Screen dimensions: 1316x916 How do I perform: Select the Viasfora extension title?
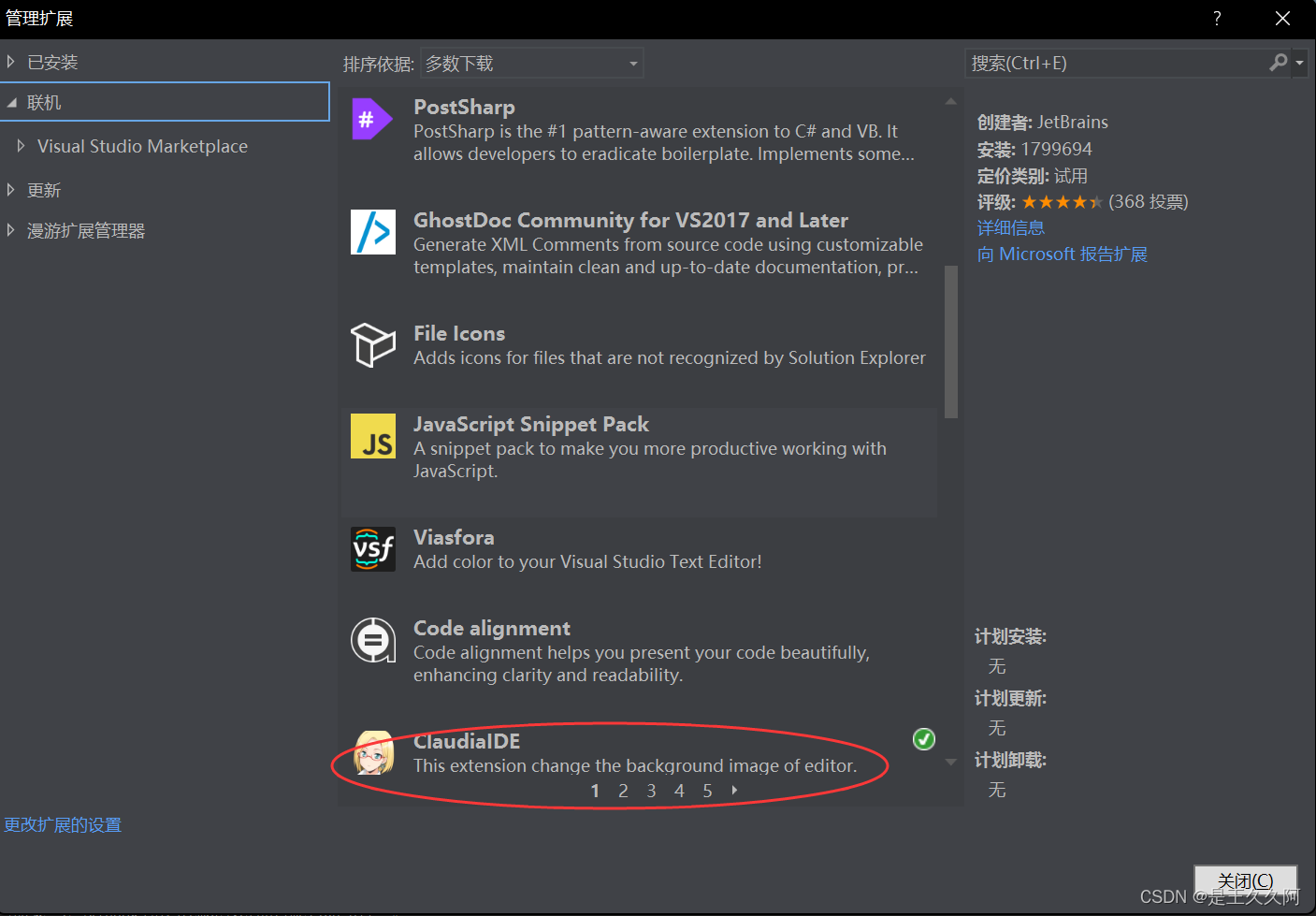coord(454,538)
